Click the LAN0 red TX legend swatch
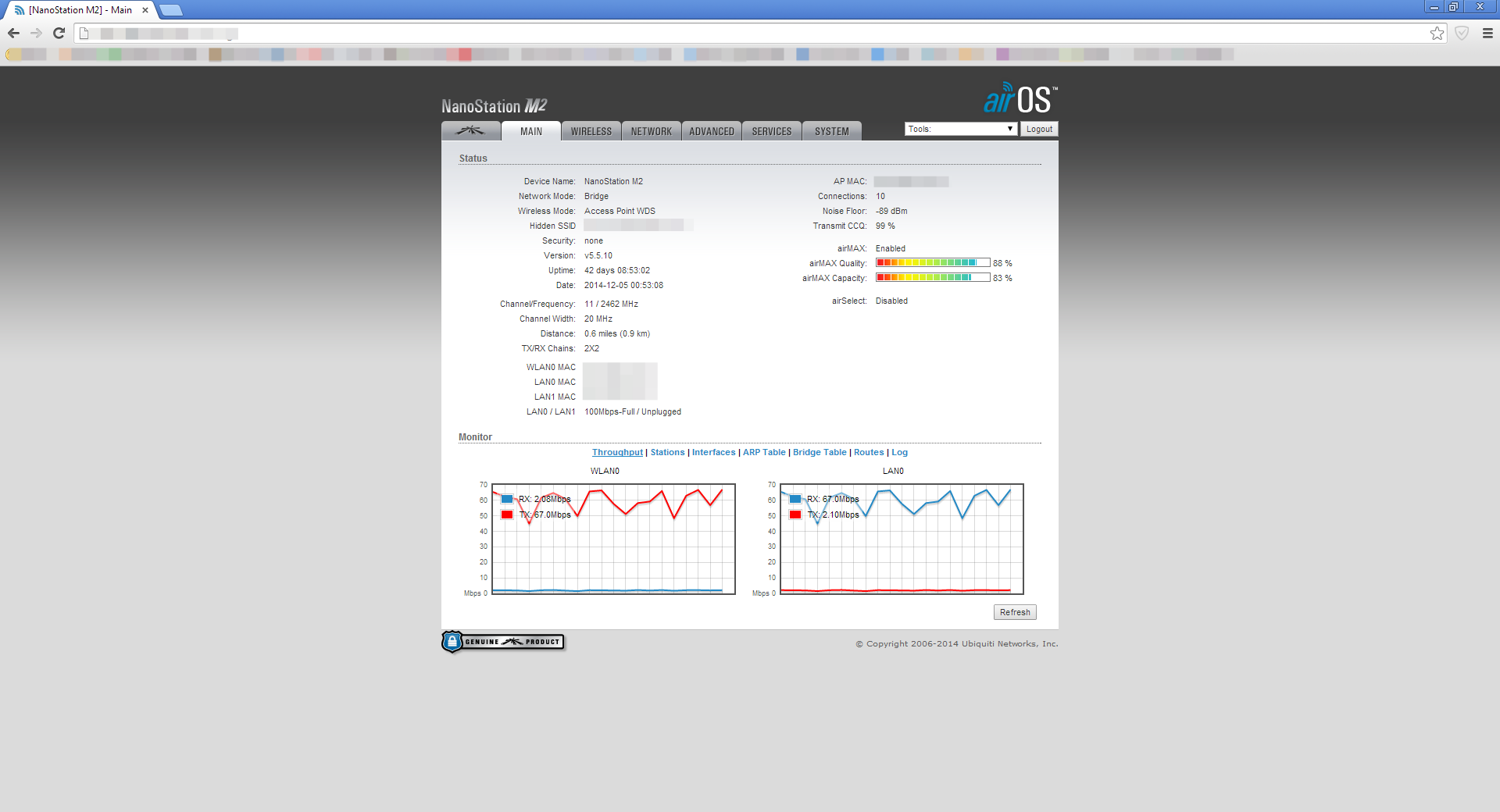The width and height of the screenshot is (1500, 812). pyautogui.click(x=795, y=515)
